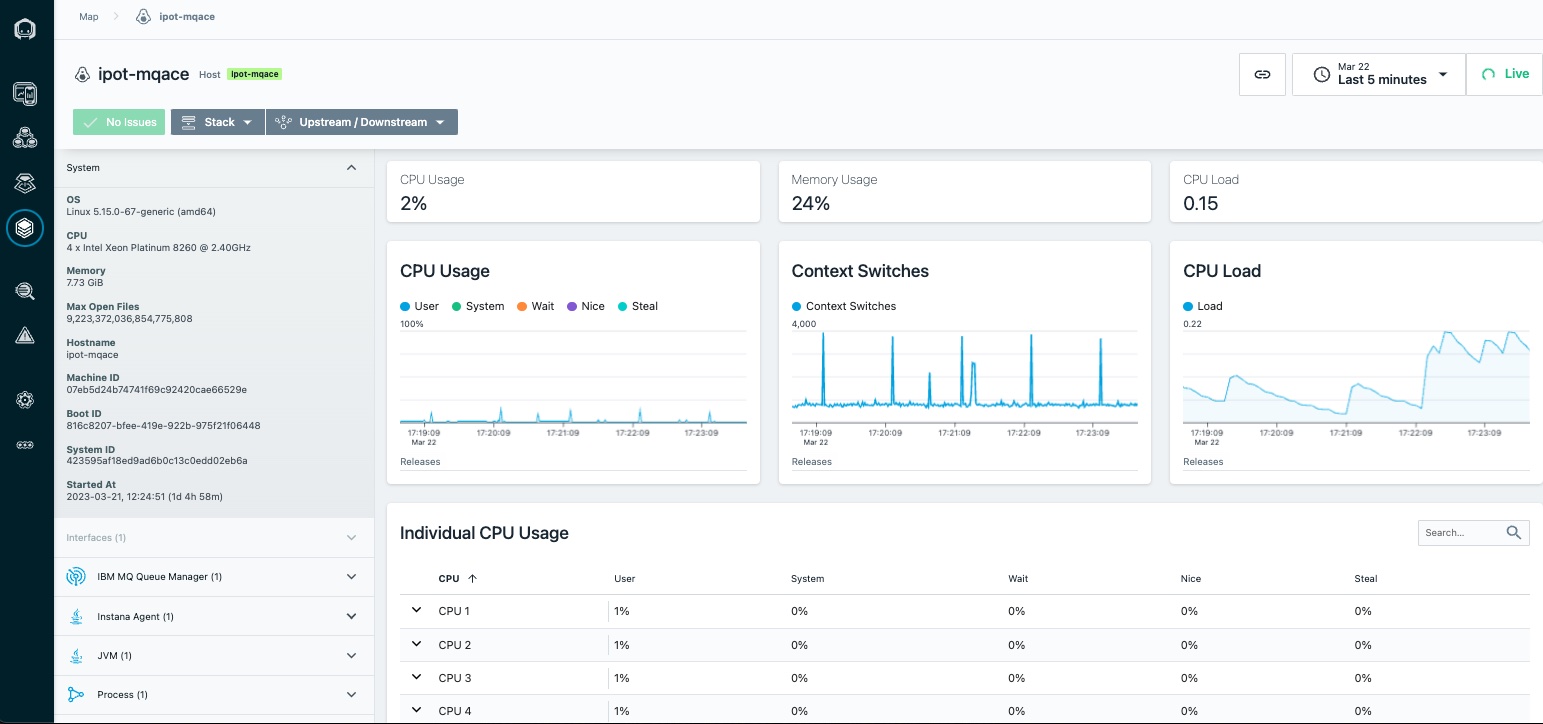The image size is (1543, 724).
Task: Click the Instana Agent Java icon
Action: 76,617
